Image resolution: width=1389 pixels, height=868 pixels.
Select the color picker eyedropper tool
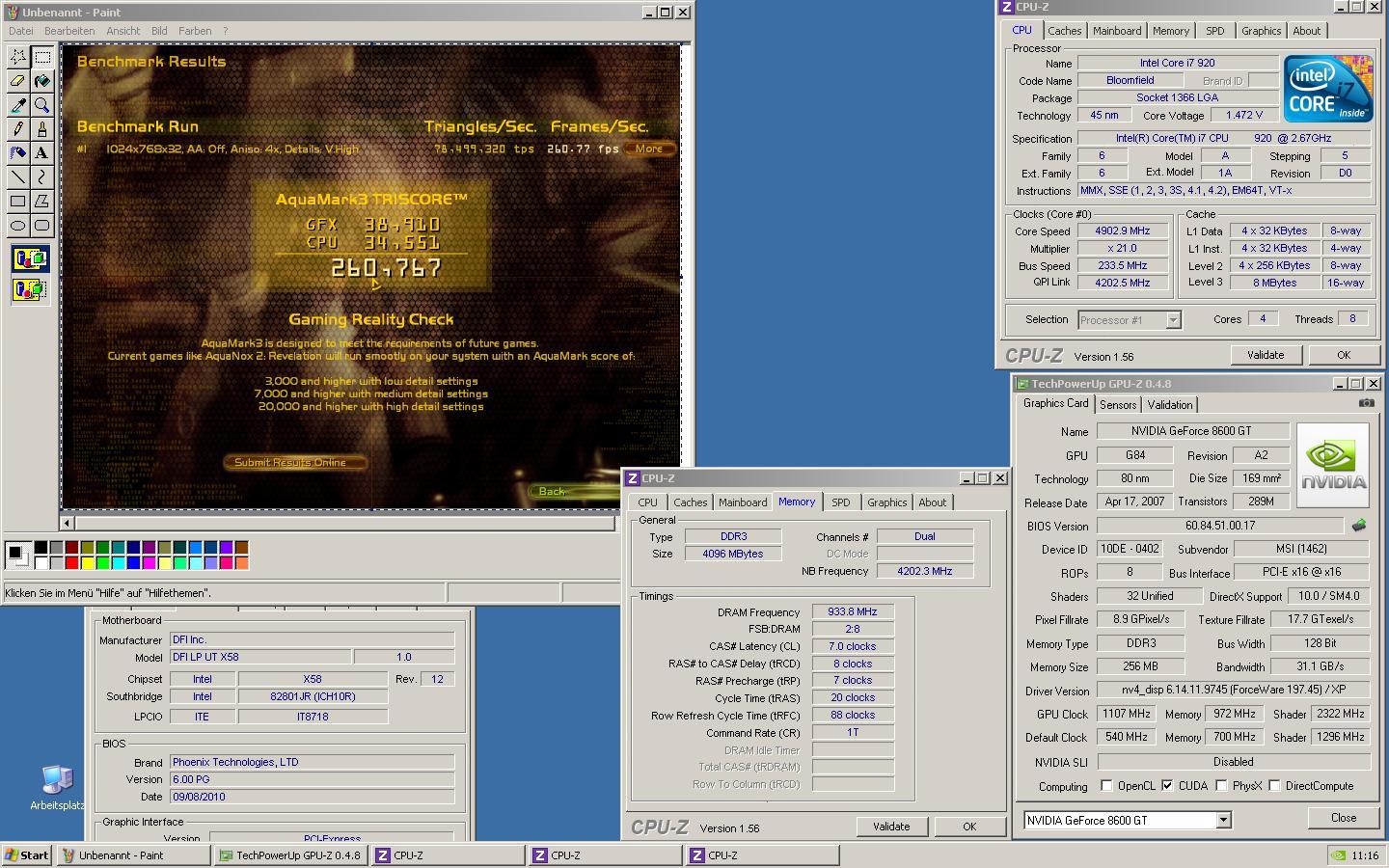(x=17, y=105)
